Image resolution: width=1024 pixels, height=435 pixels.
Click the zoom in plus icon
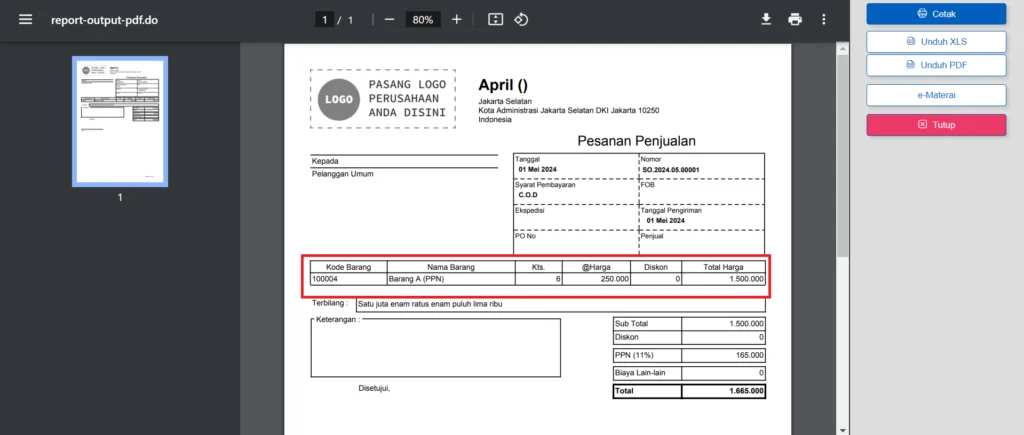(x=456, y=20)
